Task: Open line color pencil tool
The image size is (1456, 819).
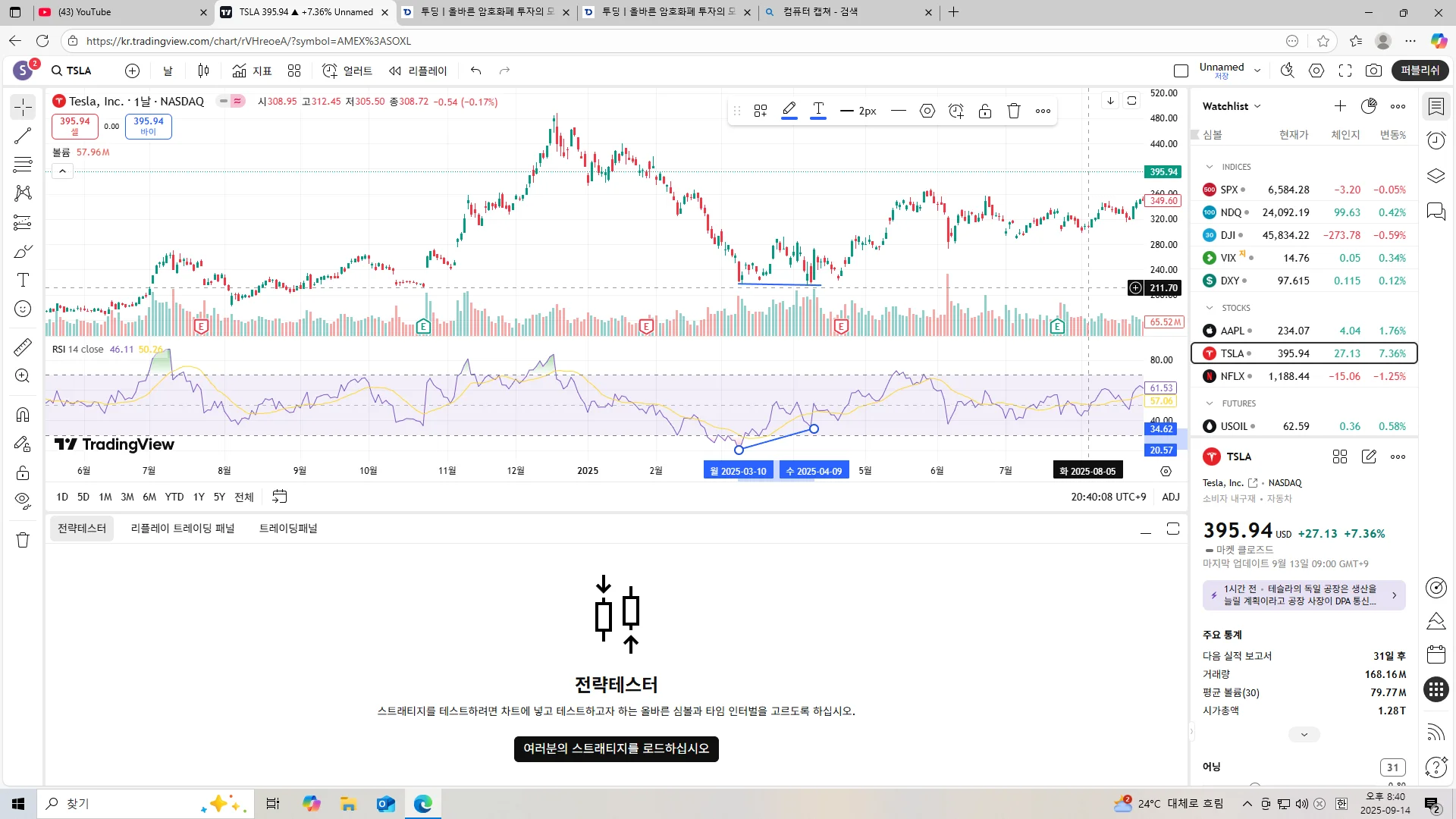Action: (789, 111)
